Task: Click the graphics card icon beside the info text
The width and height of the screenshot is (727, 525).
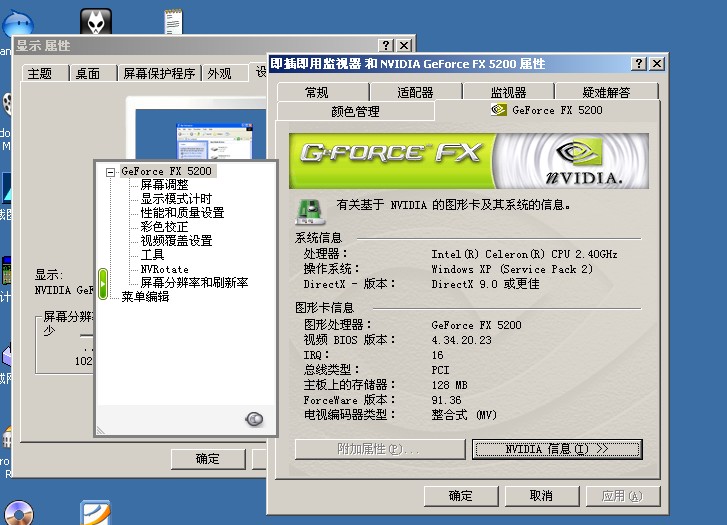Action: pos(311,207)
